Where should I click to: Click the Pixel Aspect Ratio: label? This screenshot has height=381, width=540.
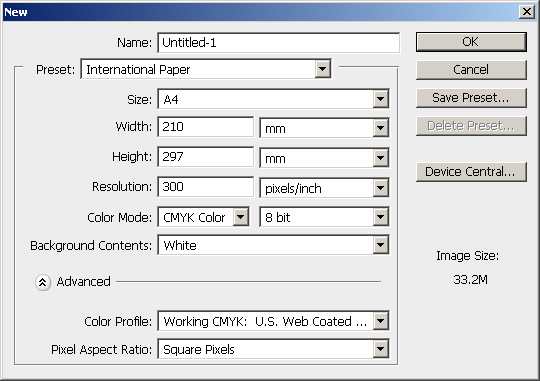click(101, 350)
